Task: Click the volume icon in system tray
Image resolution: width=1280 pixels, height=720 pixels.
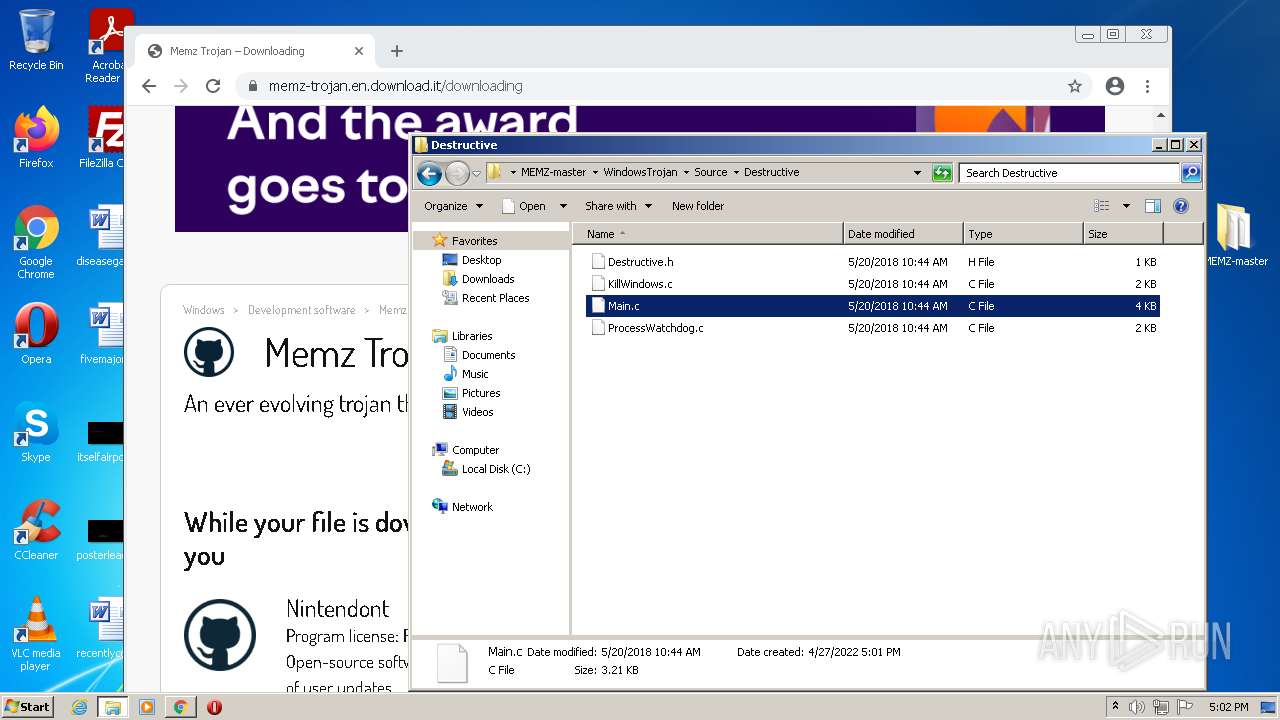Action: 1137,707
